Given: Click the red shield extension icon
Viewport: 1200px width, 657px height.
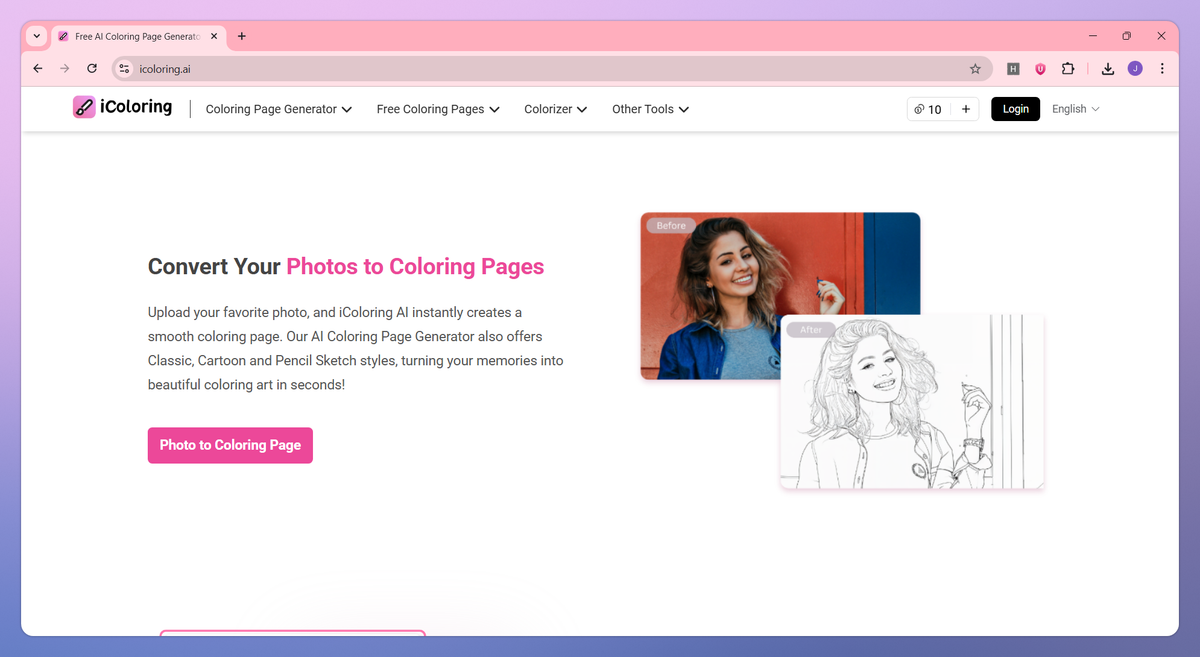Looking at the screenshot, I should point(1040,69).
